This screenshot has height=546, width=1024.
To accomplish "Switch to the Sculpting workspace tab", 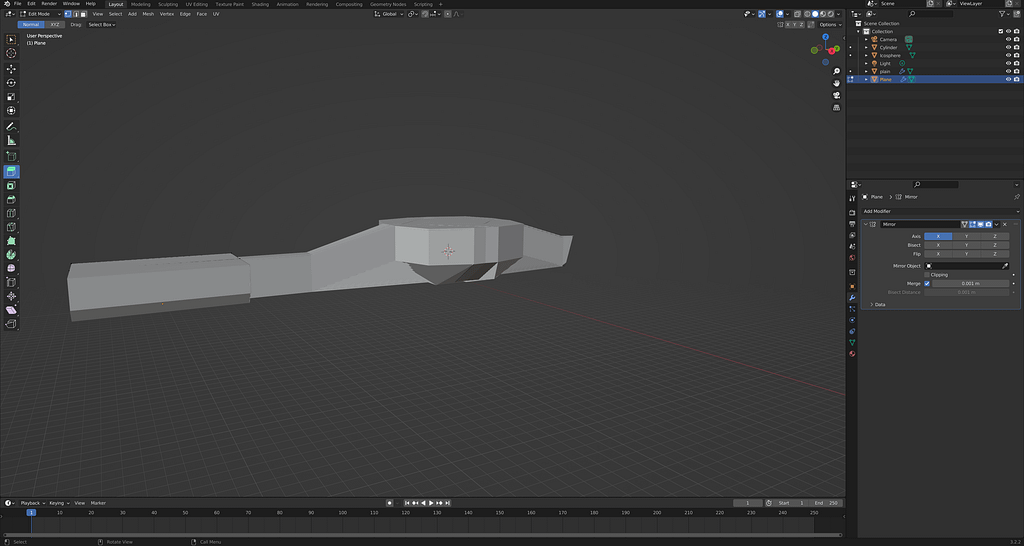I will (168, 4).
